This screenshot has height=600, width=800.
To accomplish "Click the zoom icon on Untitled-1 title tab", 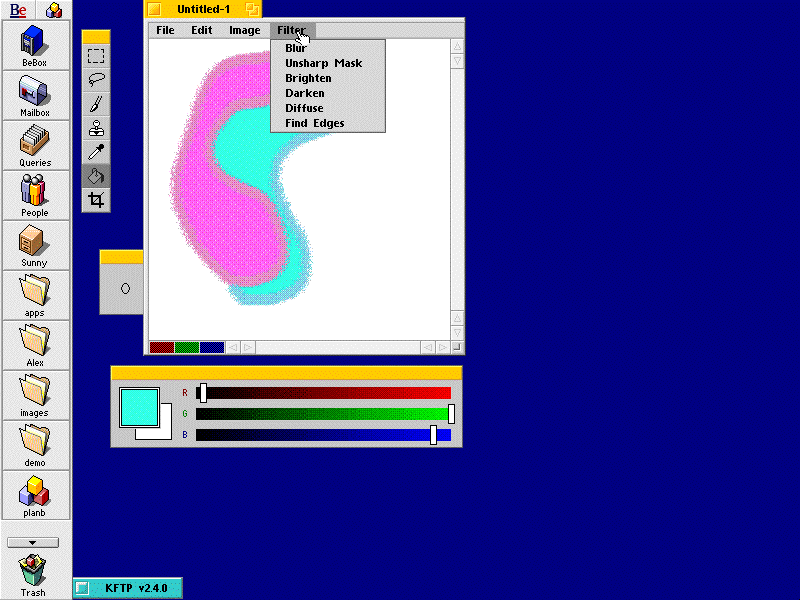I will (x=252, y=9).
